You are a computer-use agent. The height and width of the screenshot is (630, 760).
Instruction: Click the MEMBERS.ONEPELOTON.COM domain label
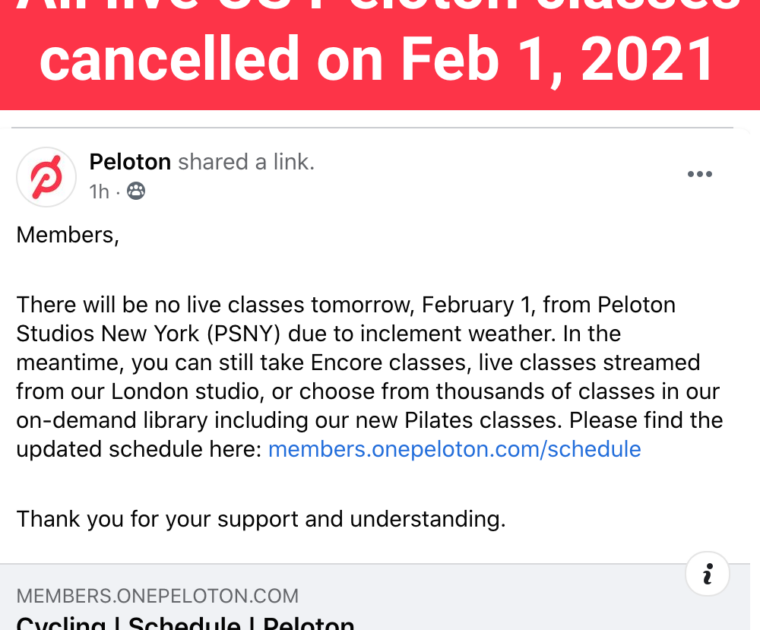[x=157, y=596]
